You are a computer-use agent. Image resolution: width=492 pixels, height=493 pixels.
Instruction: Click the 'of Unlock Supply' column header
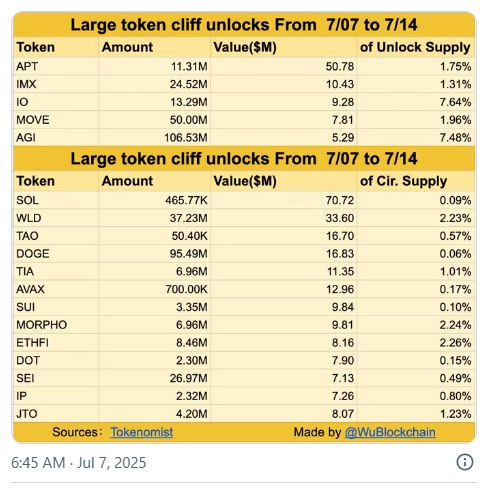[x=415, y=47]
